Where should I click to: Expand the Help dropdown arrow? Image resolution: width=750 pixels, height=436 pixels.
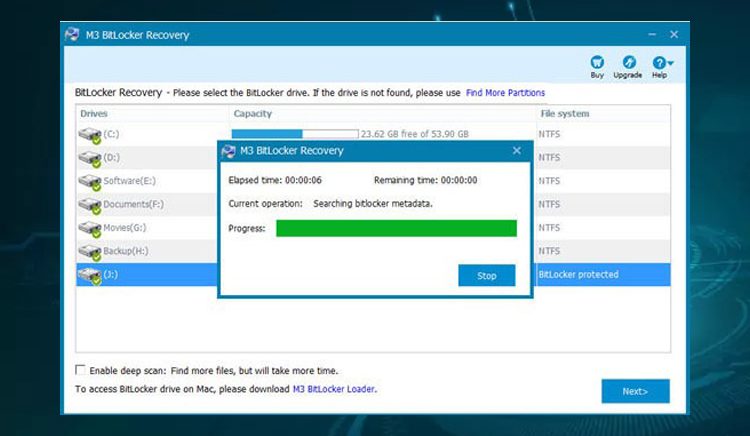tap(671, 63)
